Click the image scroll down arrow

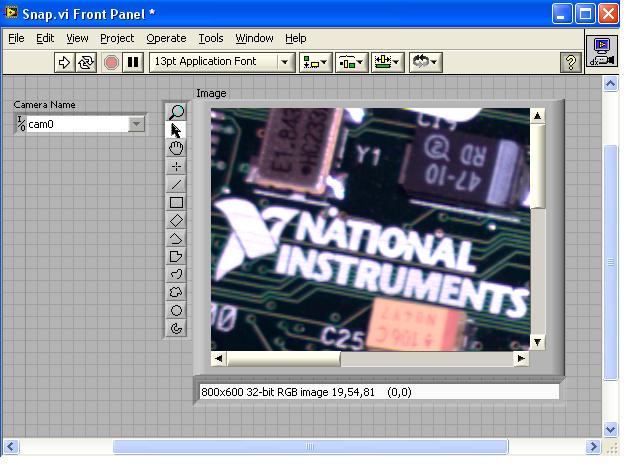[x=537, y=342]
